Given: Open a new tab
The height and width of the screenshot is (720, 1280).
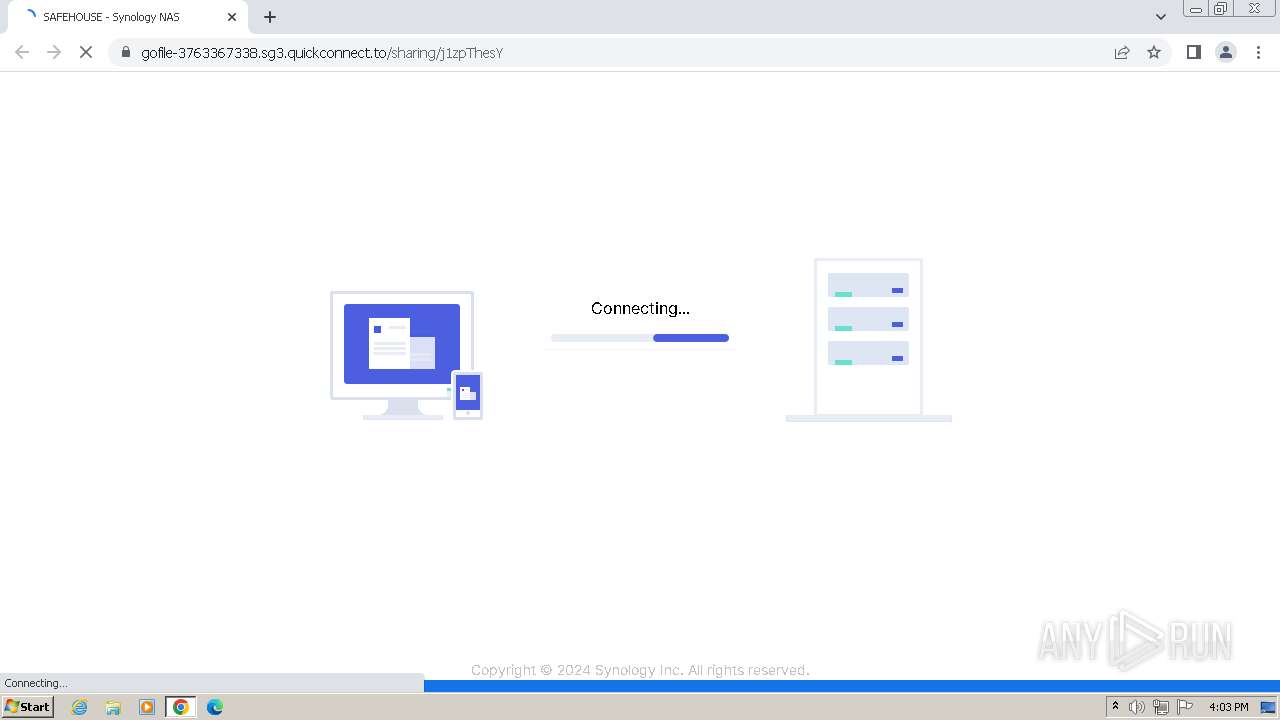Looking at the screenshot, I should tap(270, 17).
